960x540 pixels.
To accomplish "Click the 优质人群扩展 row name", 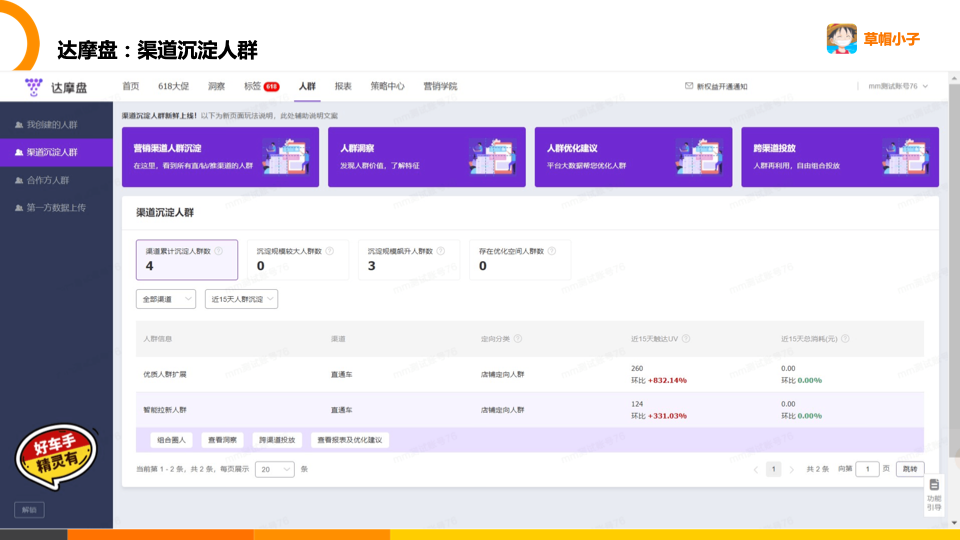I will tap(165, 374).
